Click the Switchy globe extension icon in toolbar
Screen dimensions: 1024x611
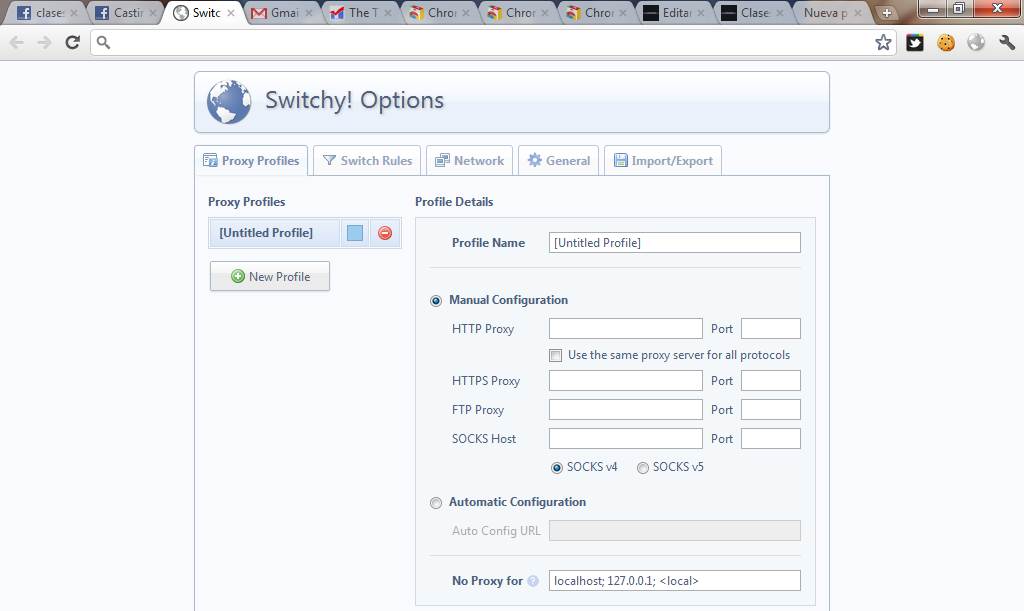[976, 42]
